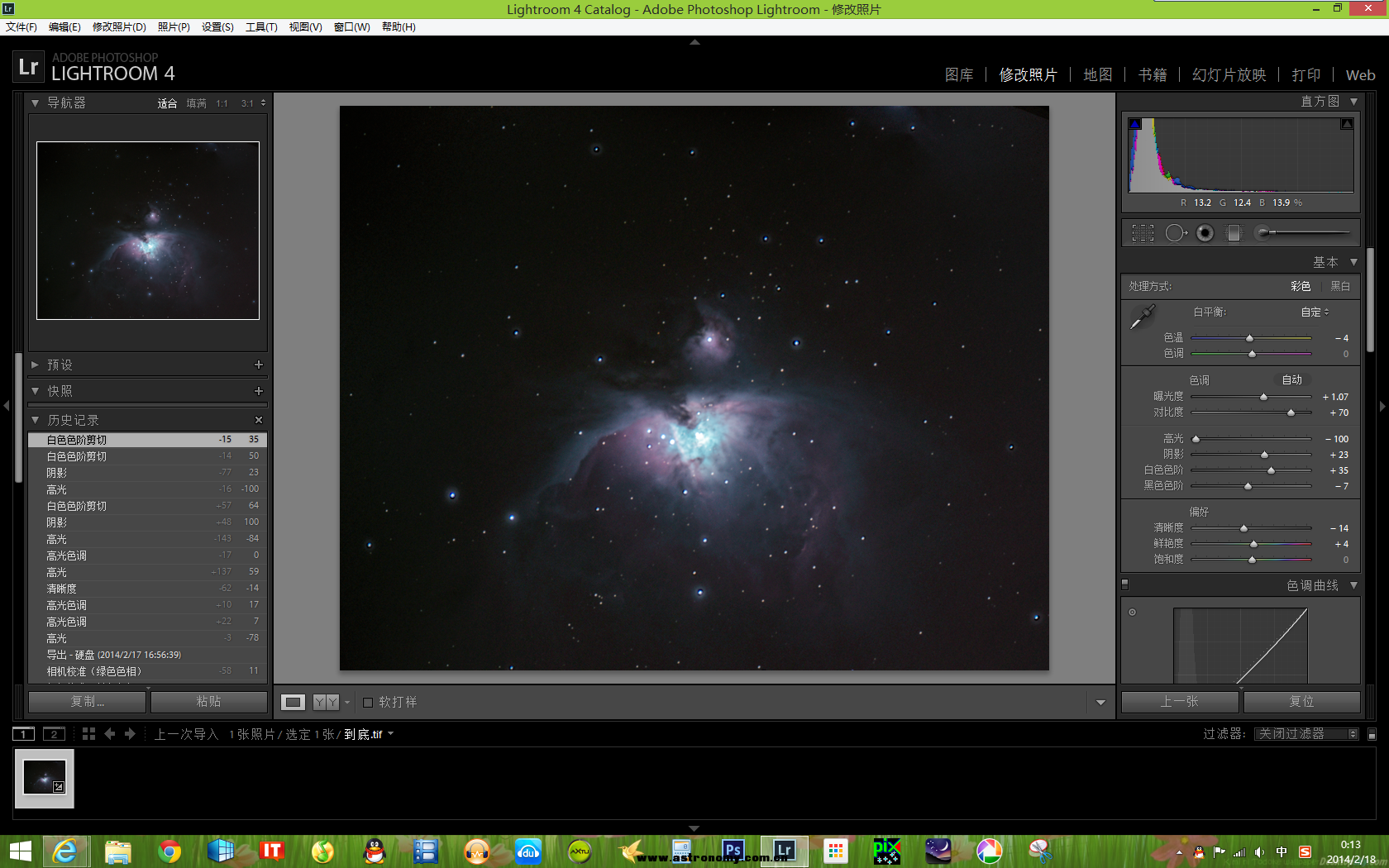Open the 打印 Print module
The image size is (1389, 868).
tap(1306, 75)
